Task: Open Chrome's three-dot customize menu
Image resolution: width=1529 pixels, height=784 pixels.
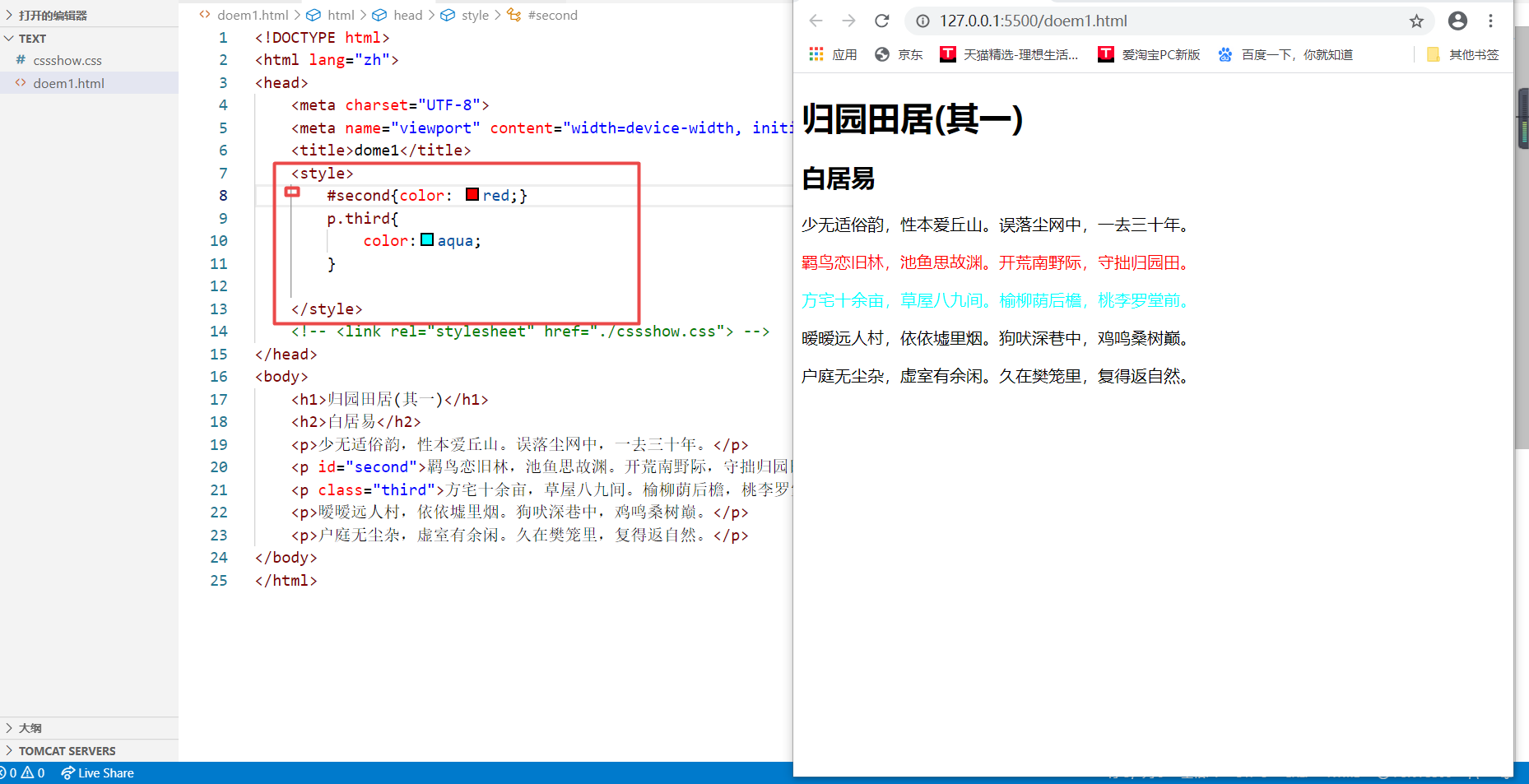Action: (x=1491, y=21)
